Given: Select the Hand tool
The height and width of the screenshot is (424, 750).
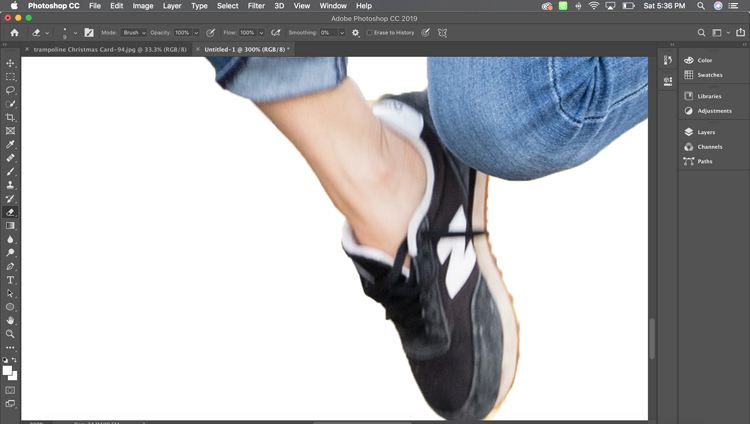Looking at the screenshot, I should click(10, 320).
